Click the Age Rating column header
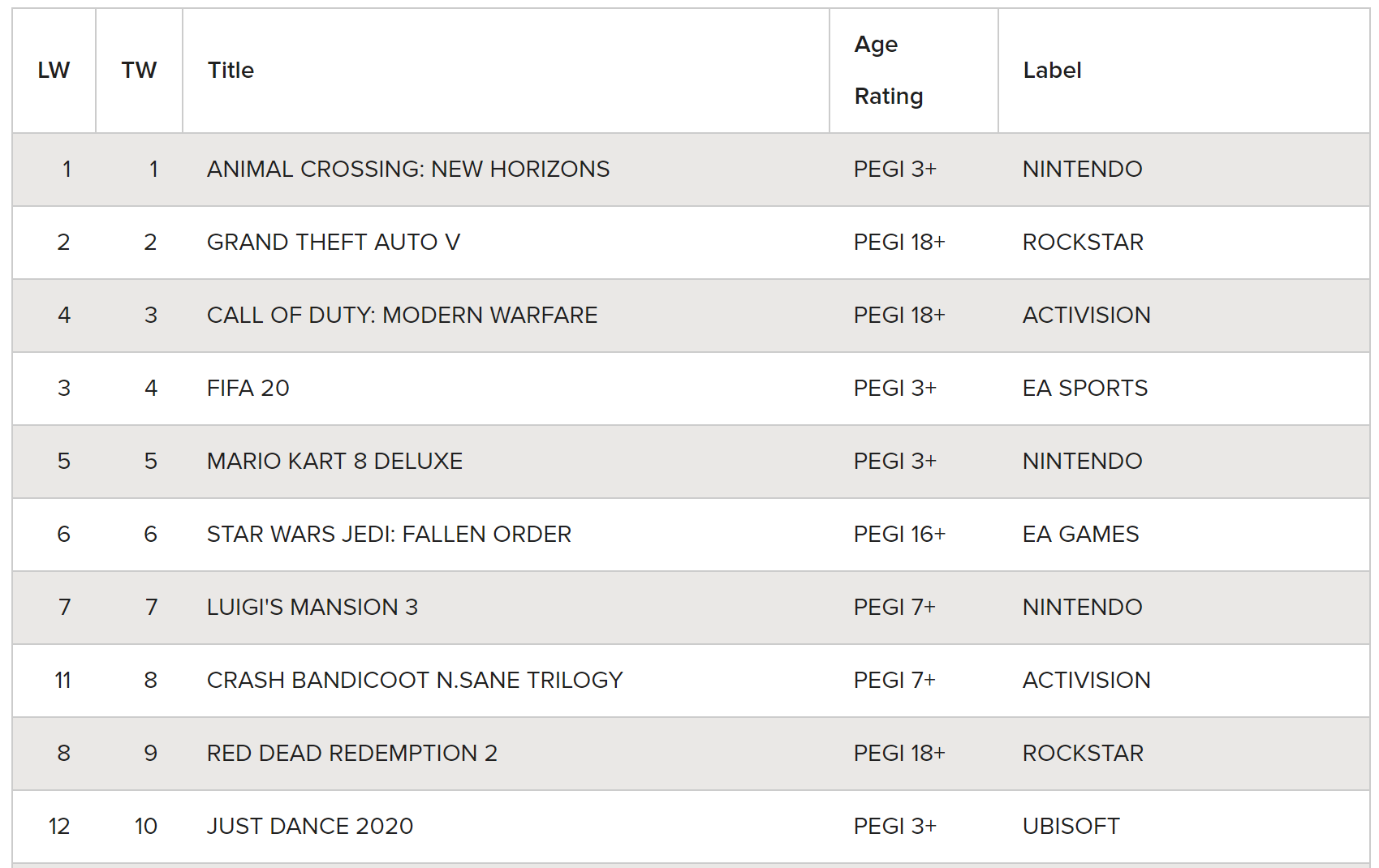This screenshot has height=868, width=1379. coord(888,71)
